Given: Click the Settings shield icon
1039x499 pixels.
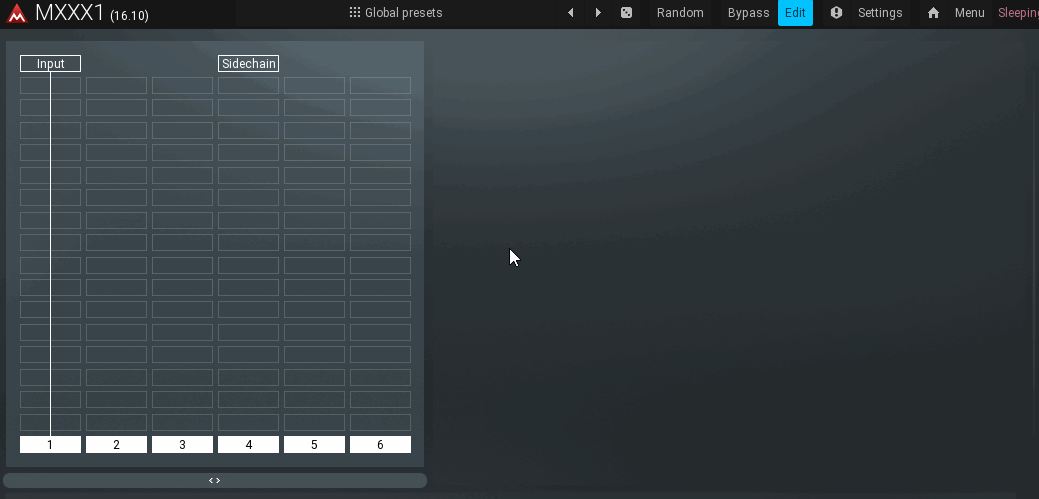Looking at the screenshot, I should tap(836, 13).
